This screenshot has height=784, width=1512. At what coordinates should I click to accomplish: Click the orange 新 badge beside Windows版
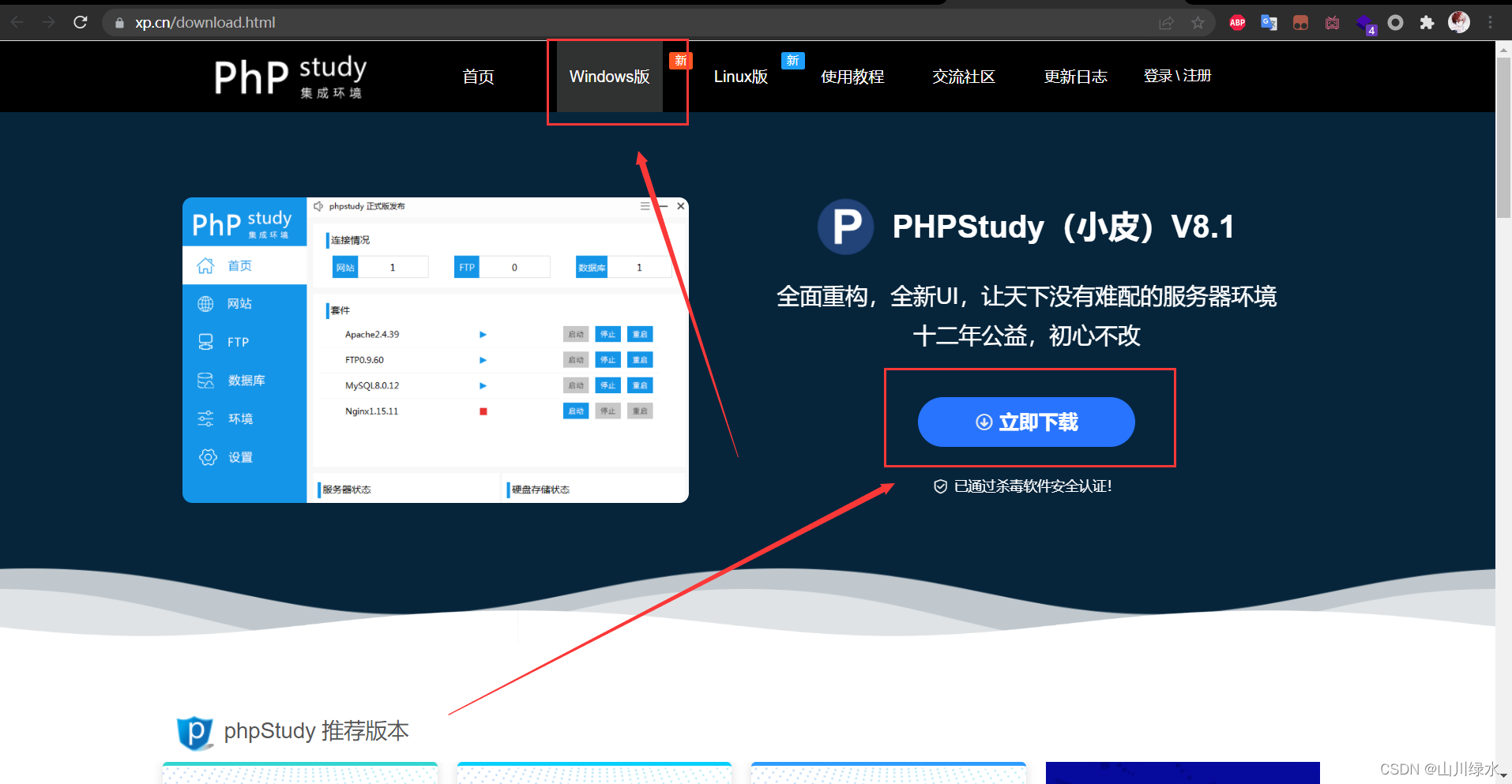pyautogui.click(x=680, y=61)
